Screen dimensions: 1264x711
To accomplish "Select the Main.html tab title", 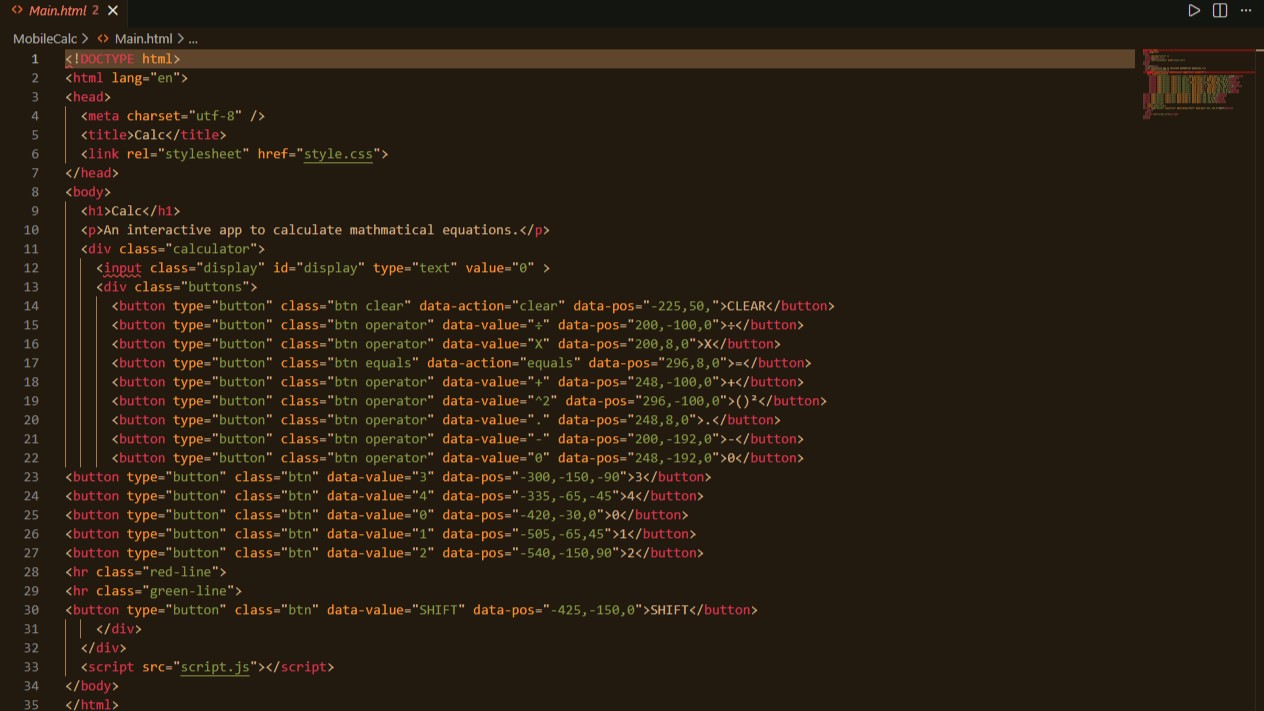I will point(57,10).
